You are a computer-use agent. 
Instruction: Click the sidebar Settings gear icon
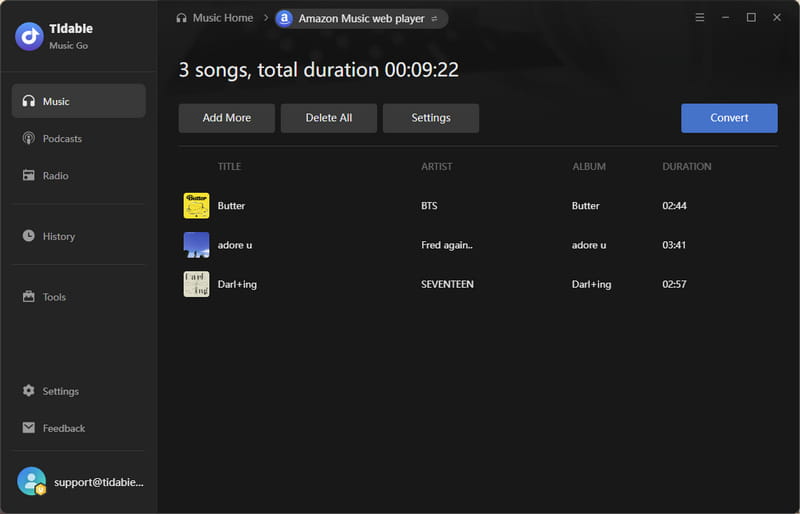pyautogui.click(x=29, y=390)
